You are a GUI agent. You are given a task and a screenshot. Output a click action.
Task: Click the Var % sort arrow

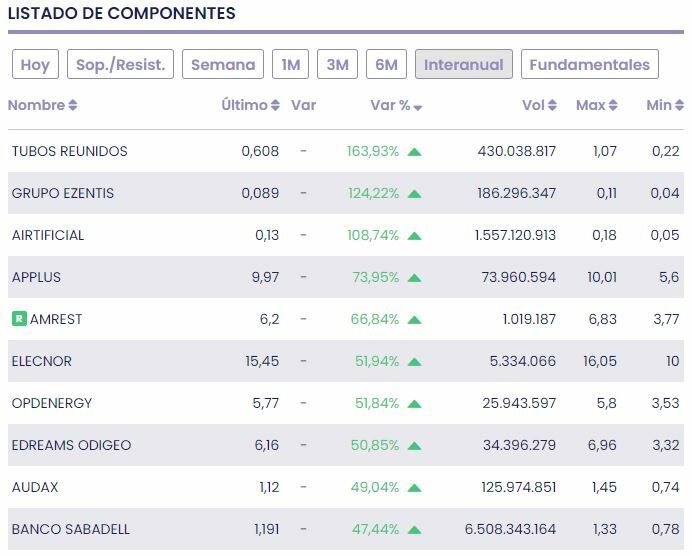coord(418,107)
